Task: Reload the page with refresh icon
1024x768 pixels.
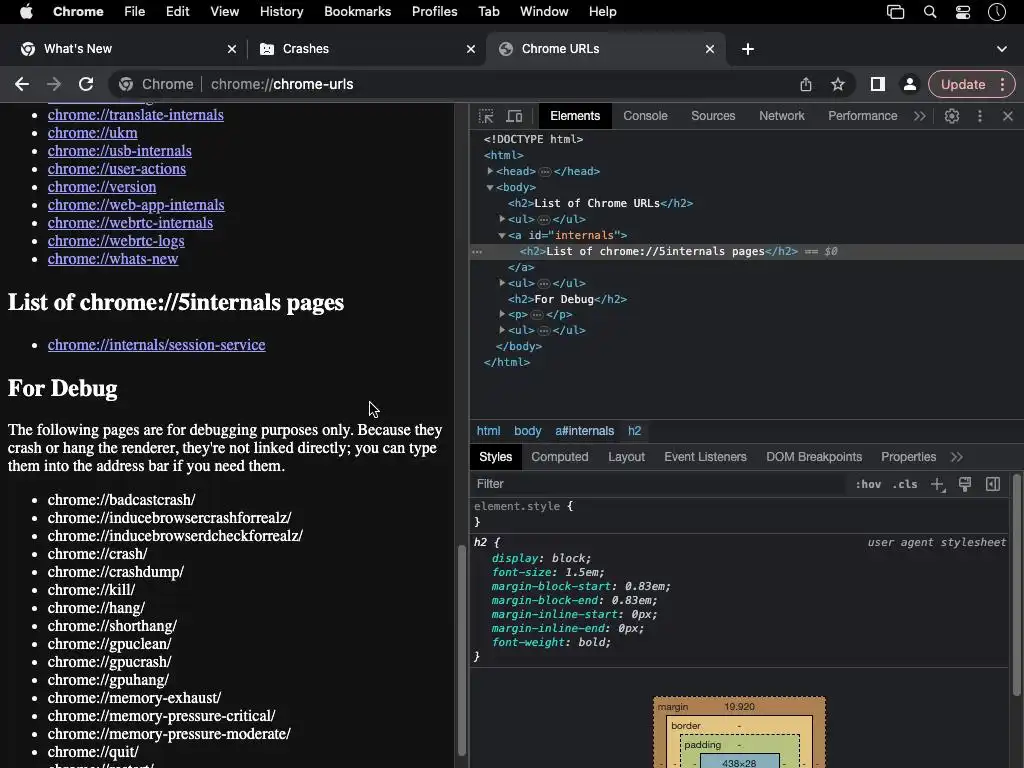Action: (86, 84)
